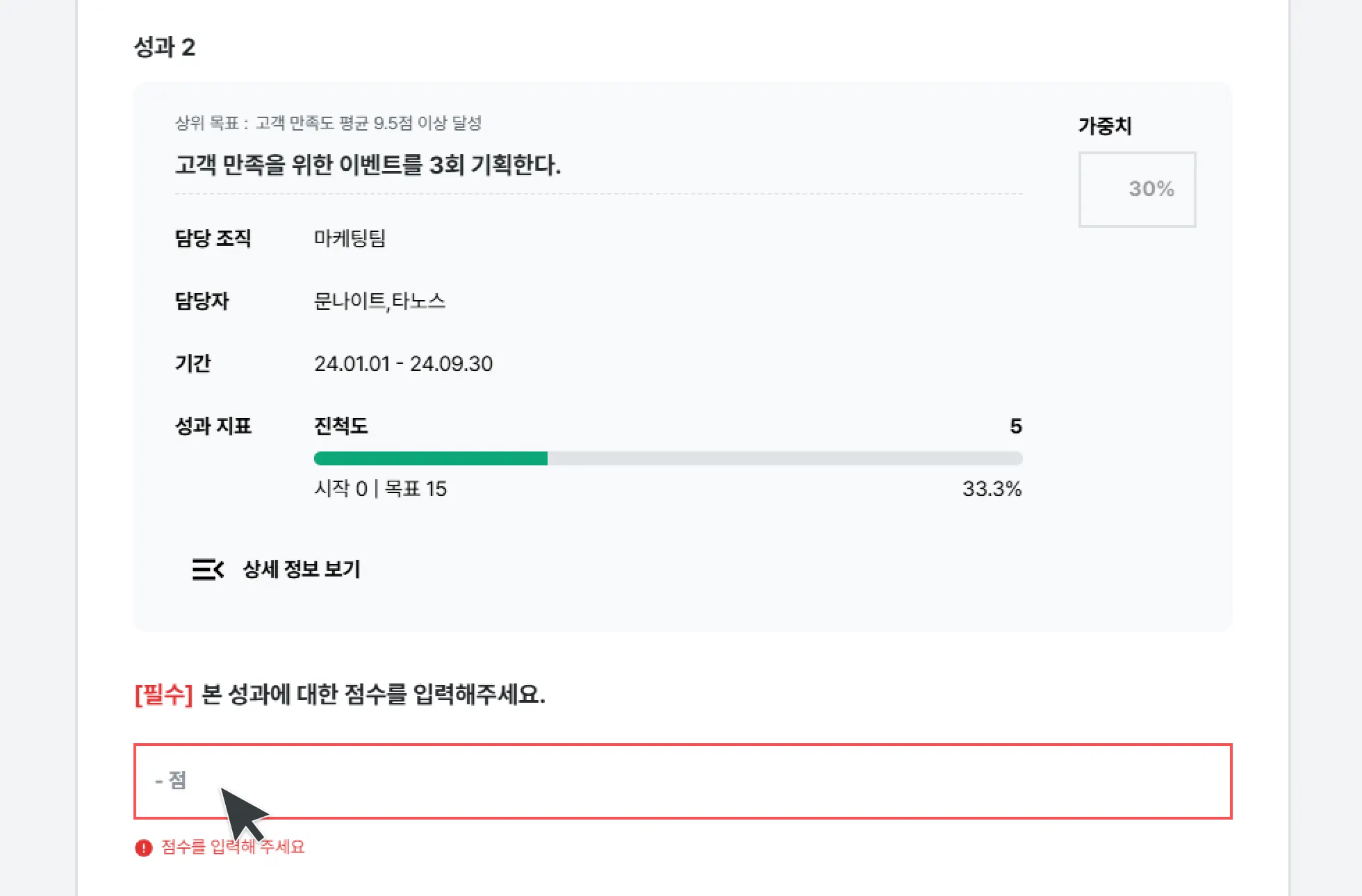The height and width of the screenshot is (896, 1362).
Task: Click the red [필수] required tag
Action: (163, 694)
